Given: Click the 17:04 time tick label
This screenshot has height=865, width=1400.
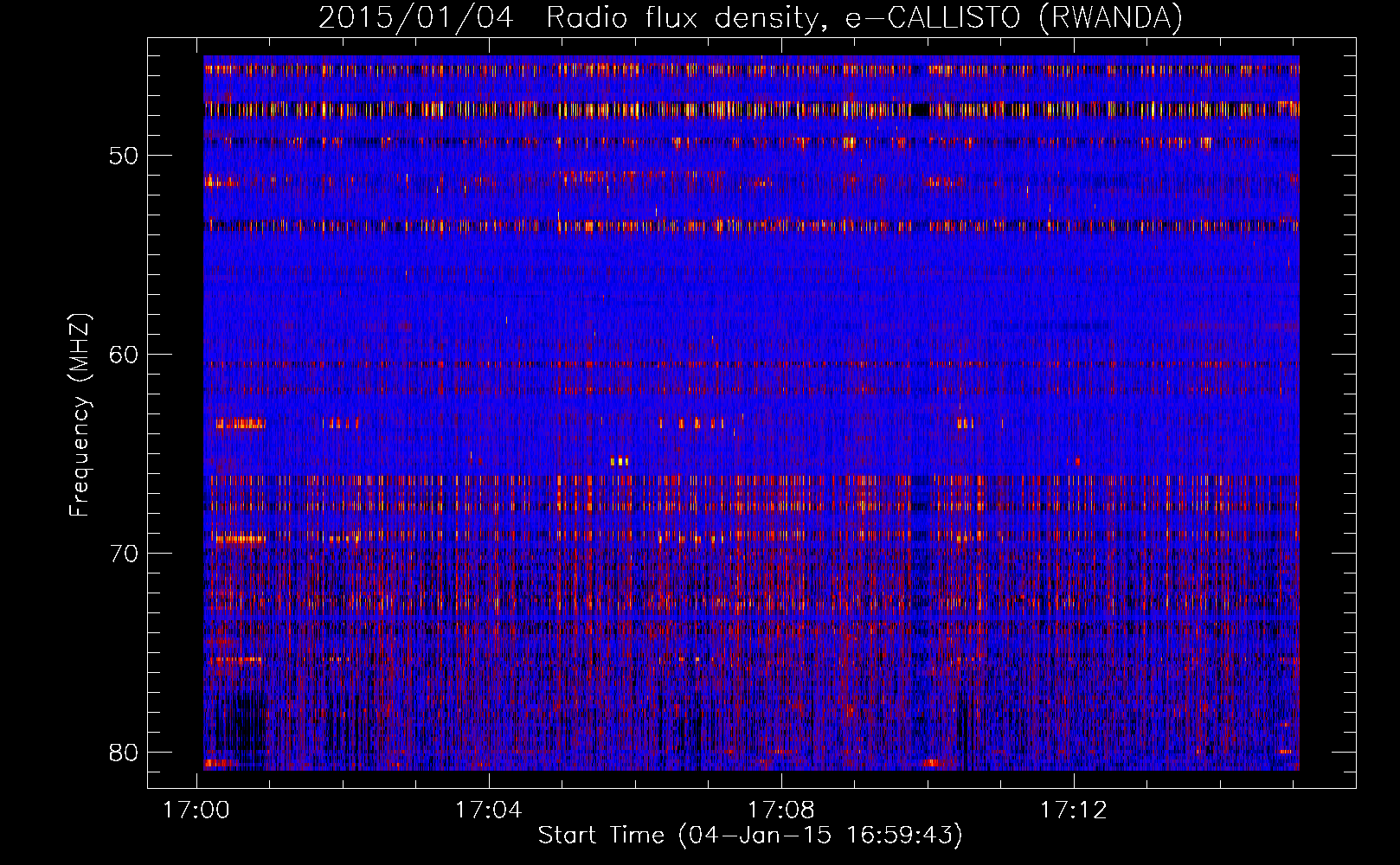Looking at the screenshot, I should (x=489, y=811).
